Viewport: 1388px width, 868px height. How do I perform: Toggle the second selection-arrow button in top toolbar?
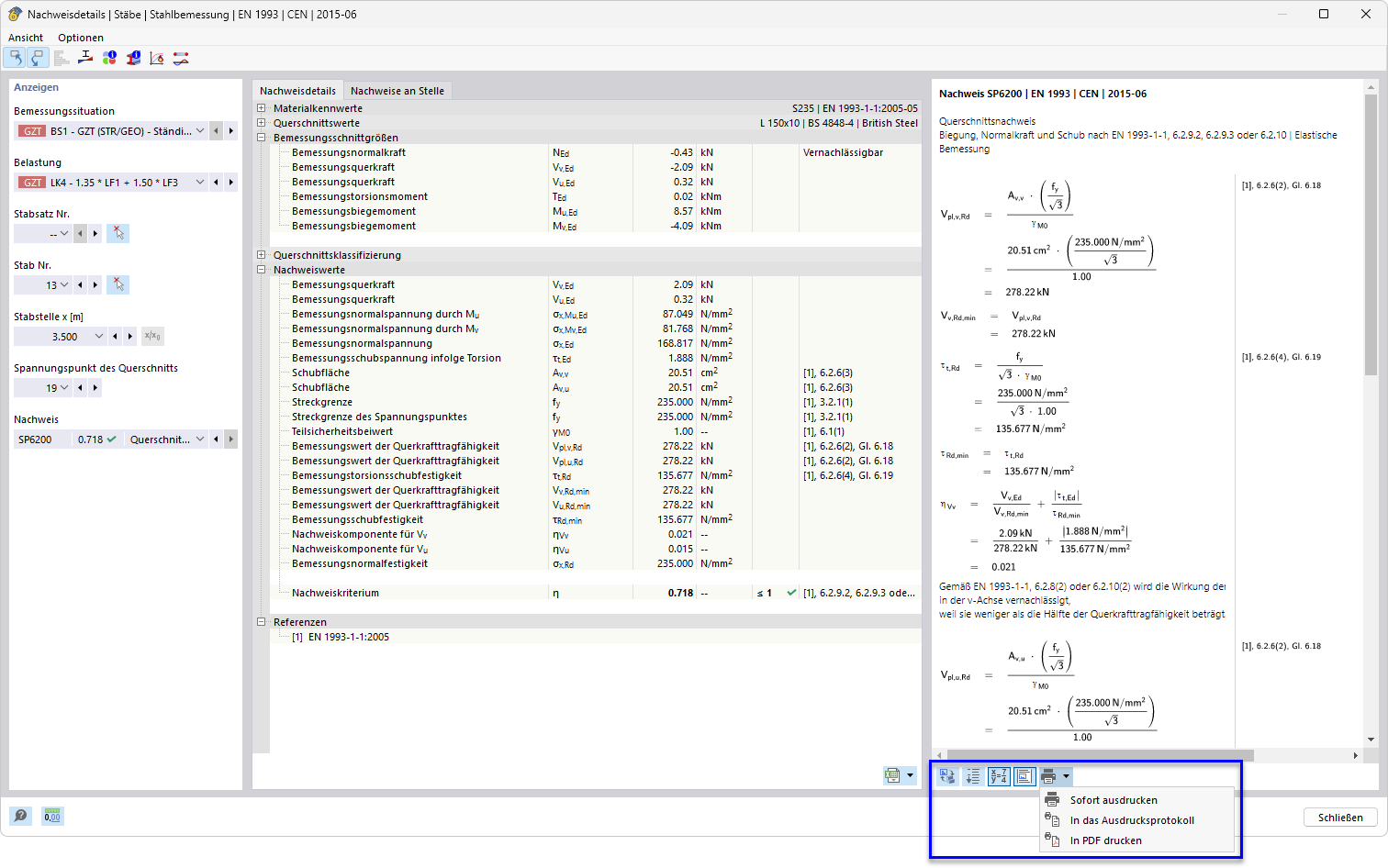click(37, 58)
